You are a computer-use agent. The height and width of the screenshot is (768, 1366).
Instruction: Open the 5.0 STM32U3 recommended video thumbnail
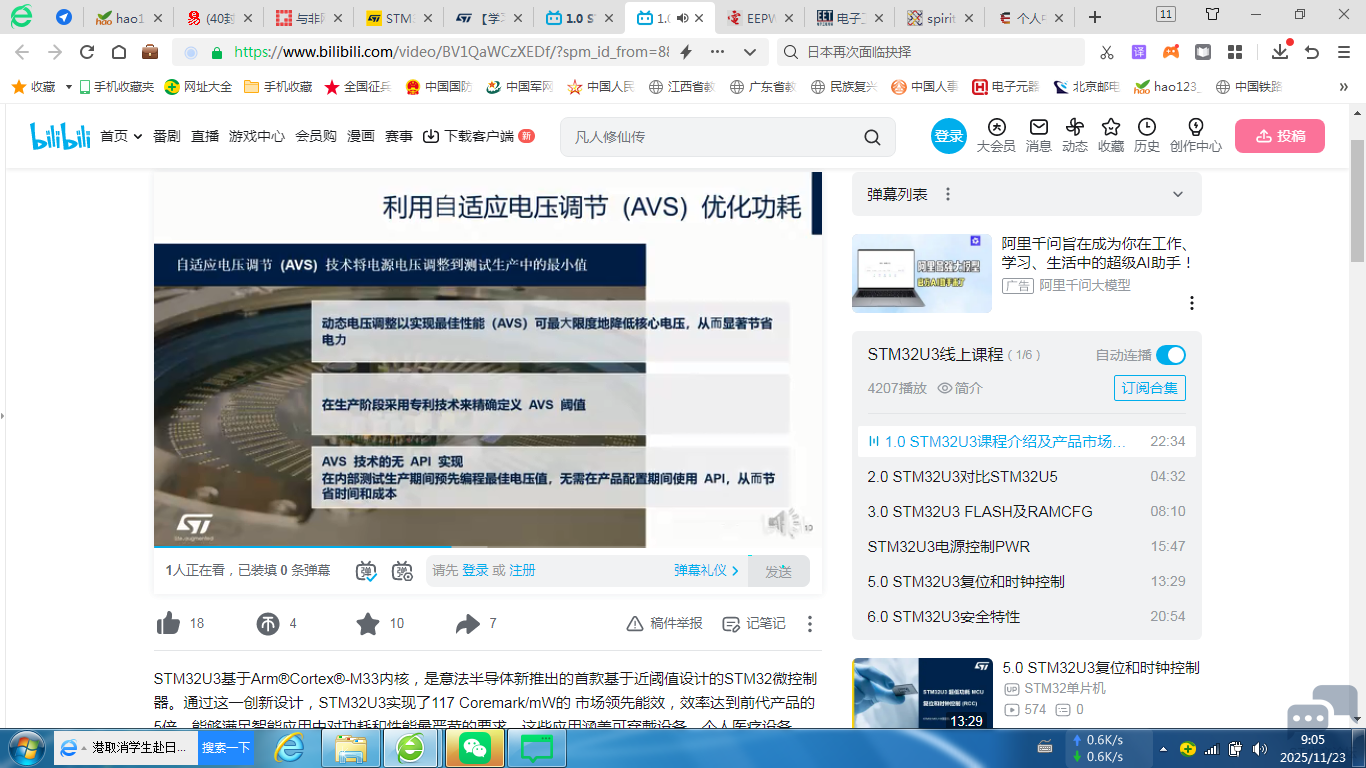(922, 694)
